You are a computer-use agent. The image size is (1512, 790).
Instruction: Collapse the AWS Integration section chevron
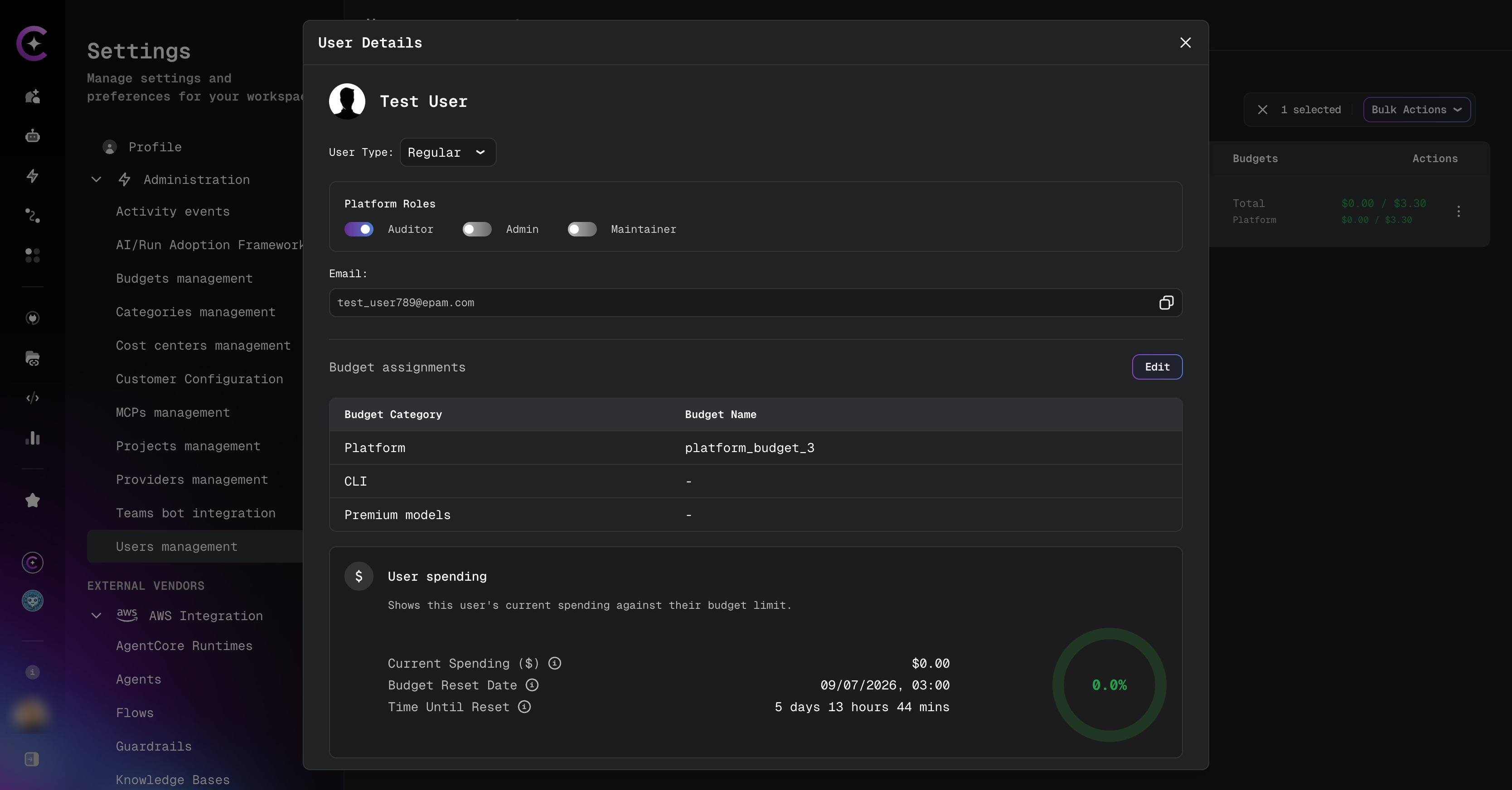tap(96, 616)
